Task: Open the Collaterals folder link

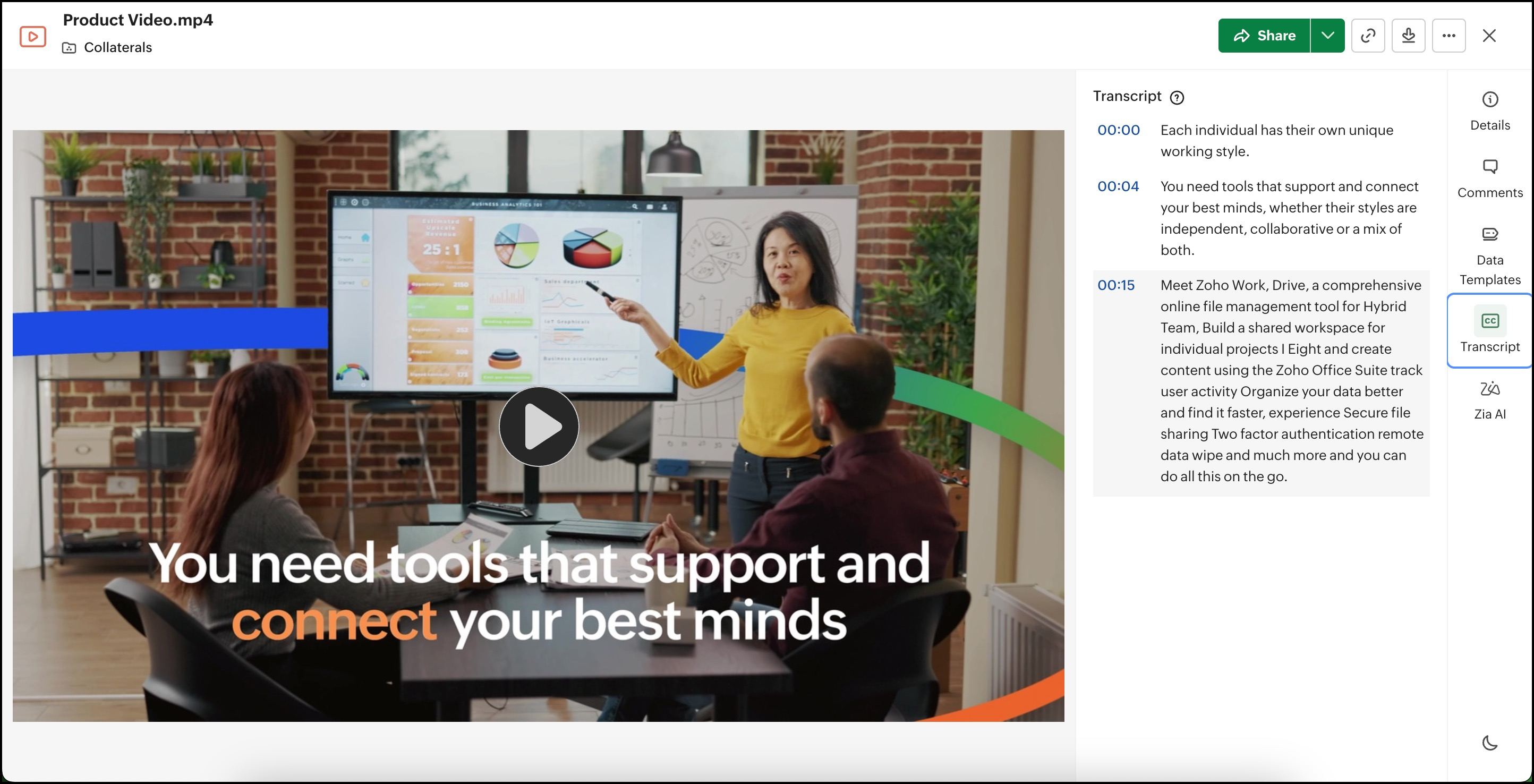Action: pyautogui.click(x=117, y=48)
